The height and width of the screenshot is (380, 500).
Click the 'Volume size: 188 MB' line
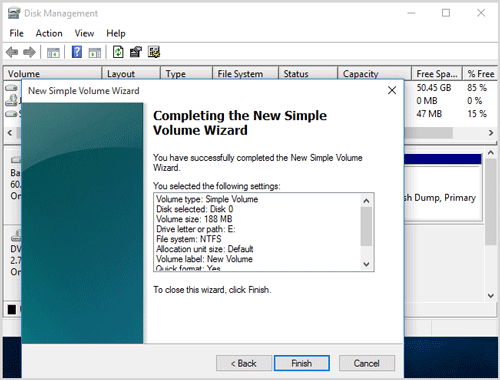tap(194, 219)
